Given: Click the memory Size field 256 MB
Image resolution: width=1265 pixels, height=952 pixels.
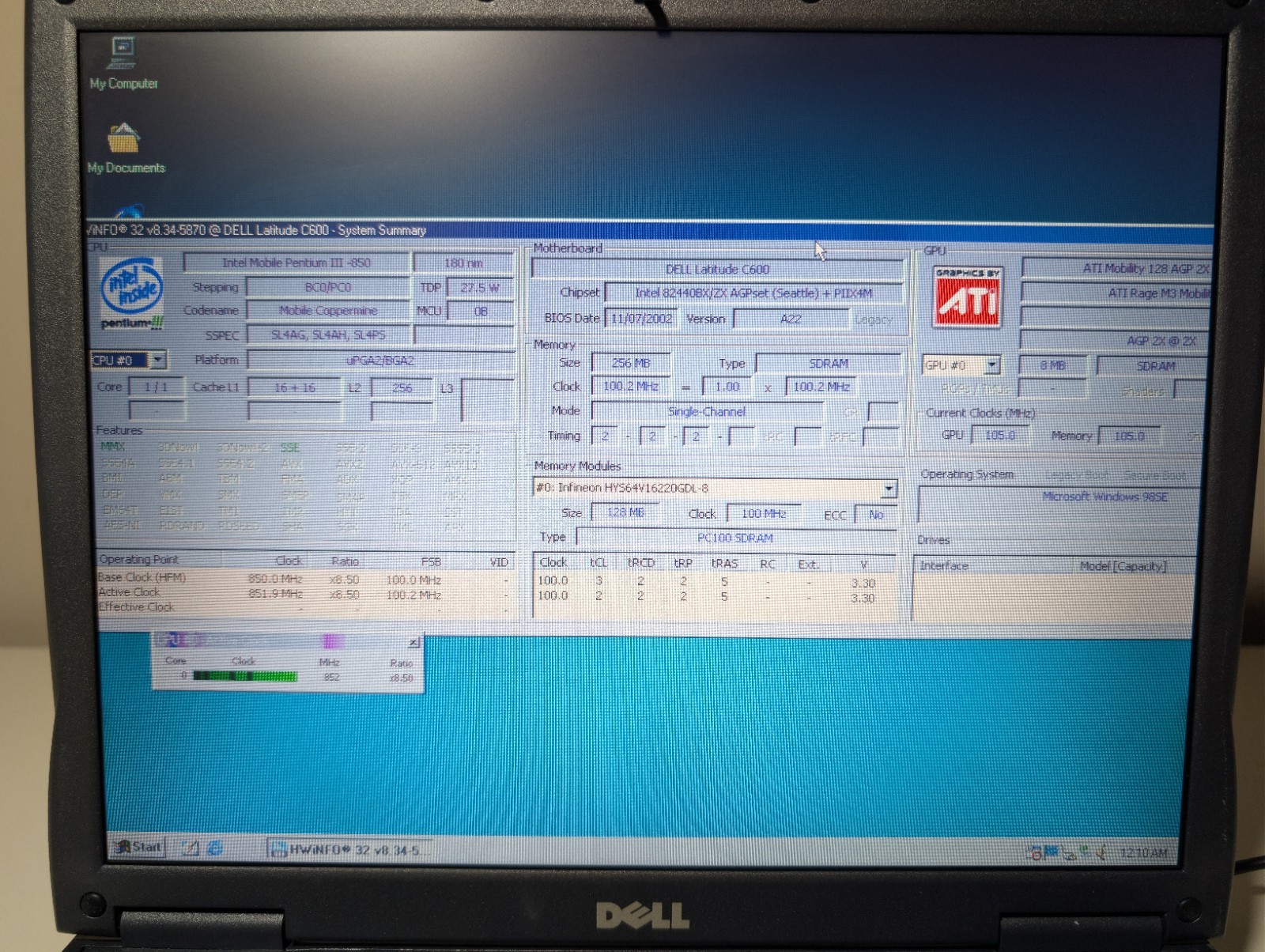Looking at the screenshot, I should [631, 363].
